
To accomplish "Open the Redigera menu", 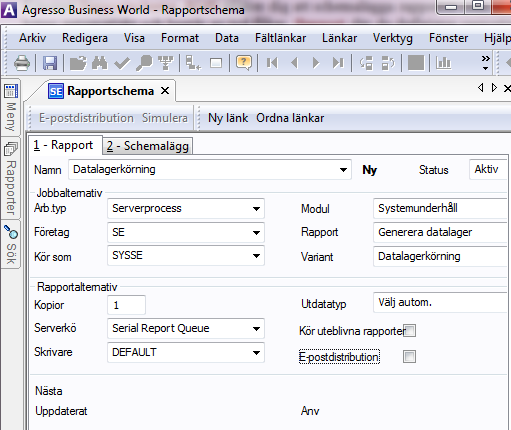I will (x=85, y=38).
